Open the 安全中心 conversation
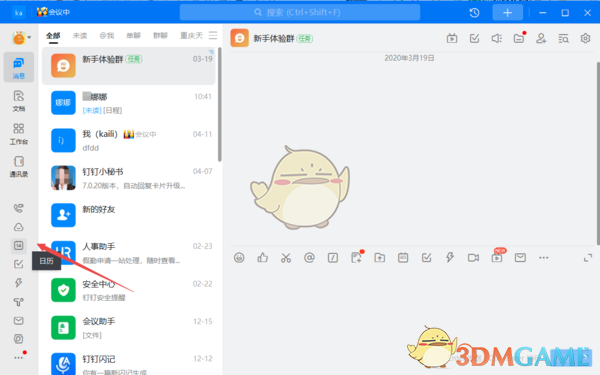 (129, 291)
